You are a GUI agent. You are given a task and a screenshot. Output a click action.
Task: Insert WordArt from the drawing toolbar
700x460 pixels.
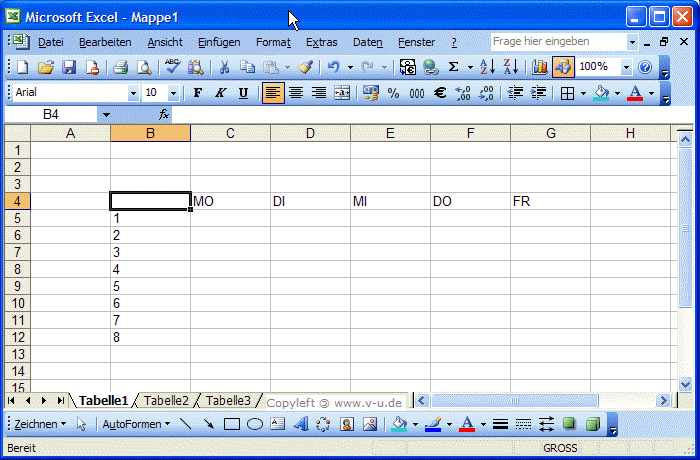pos(301,424)
